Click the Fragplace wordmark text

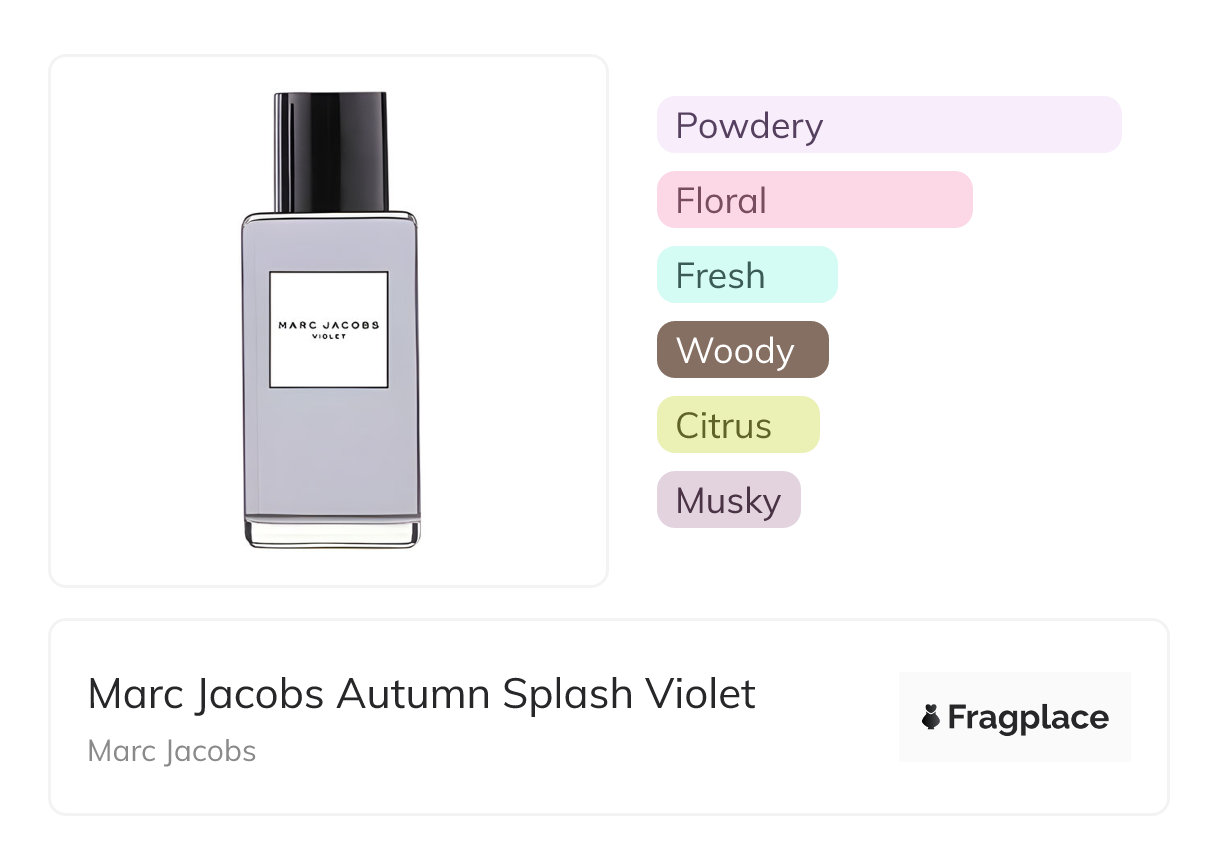[1028, 718]
